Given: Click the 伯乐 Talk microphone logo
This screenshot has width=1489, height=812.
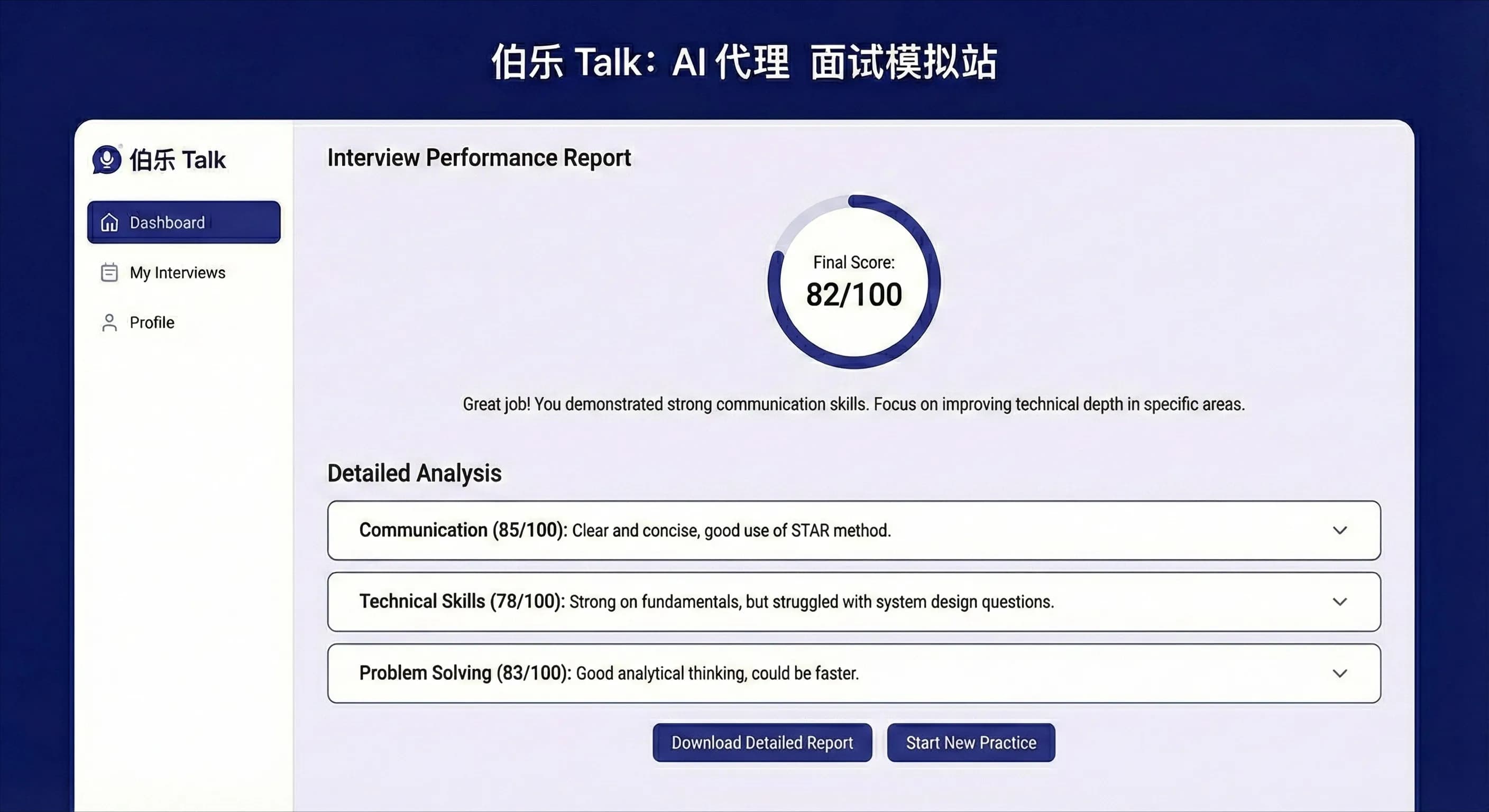Looking at the screenshot, I should coord(107,160).
